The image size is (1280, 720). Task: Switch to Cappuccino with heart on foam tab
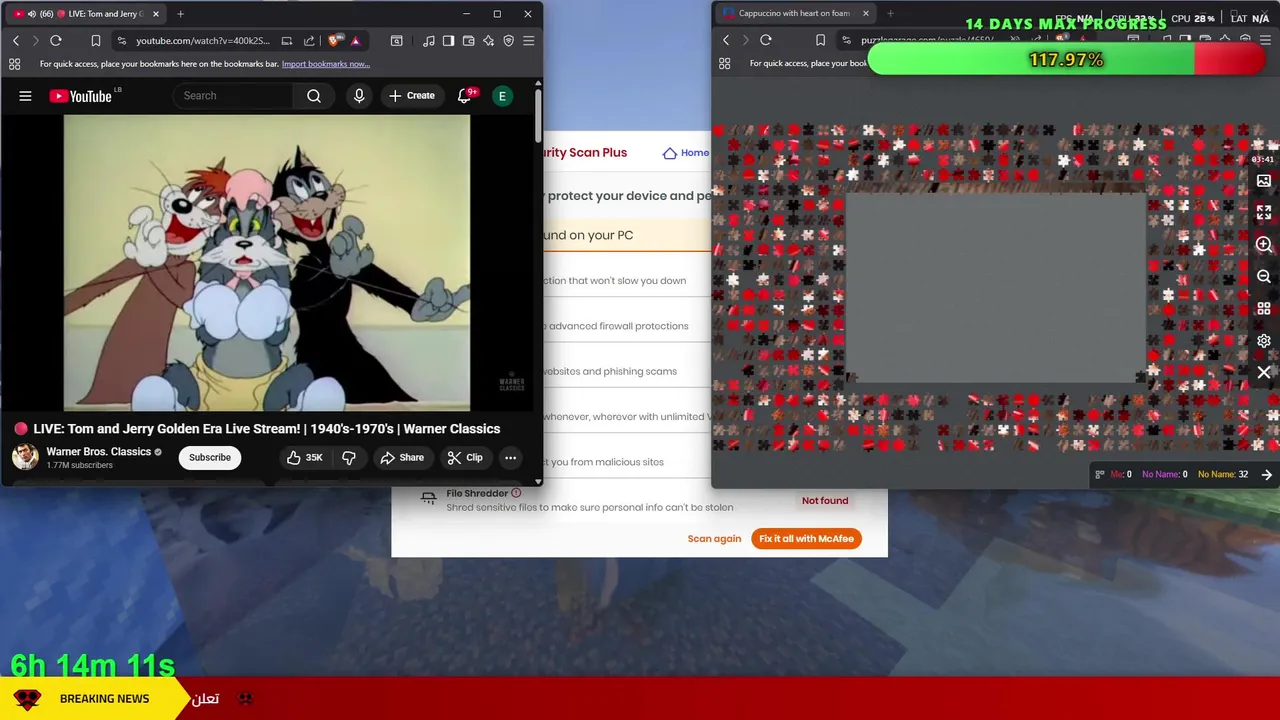point(795,14)
